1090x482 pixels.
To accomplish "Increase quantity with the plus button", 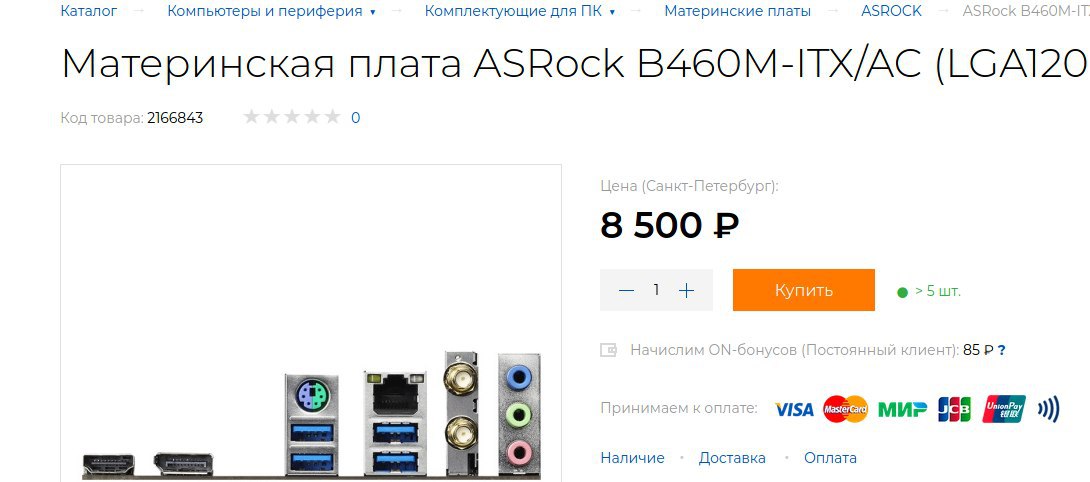I will 686,290.
